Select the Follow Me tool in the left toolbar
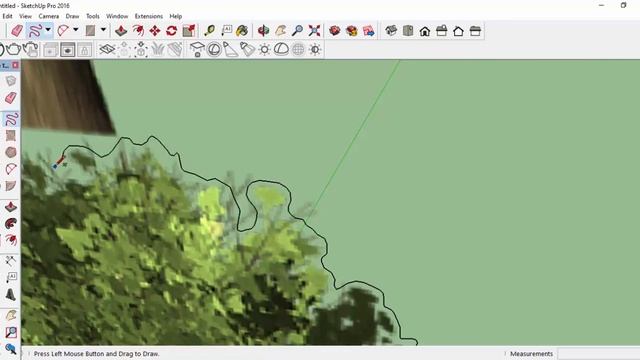640x360 pixels. 11,223
